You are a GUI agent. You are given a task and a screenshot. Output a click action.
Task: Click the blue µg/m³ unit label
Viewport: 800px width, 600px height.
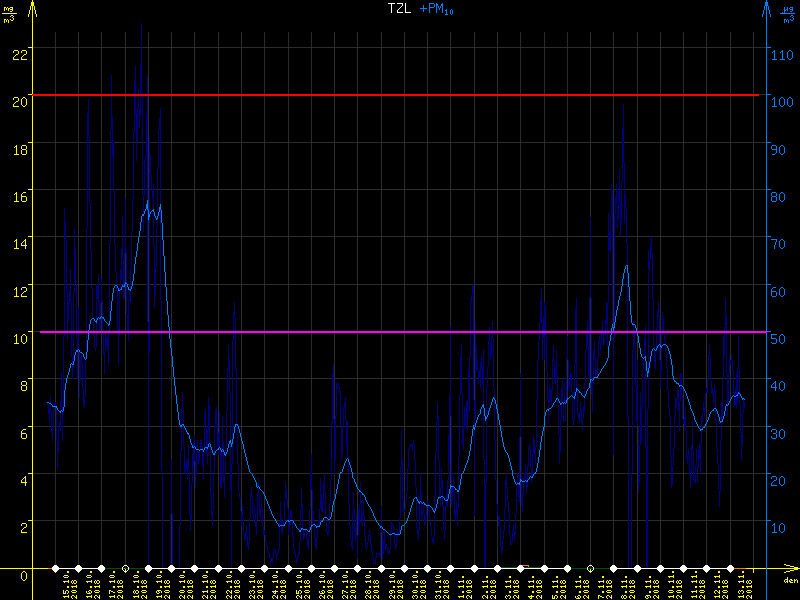(x=789, y=14)
